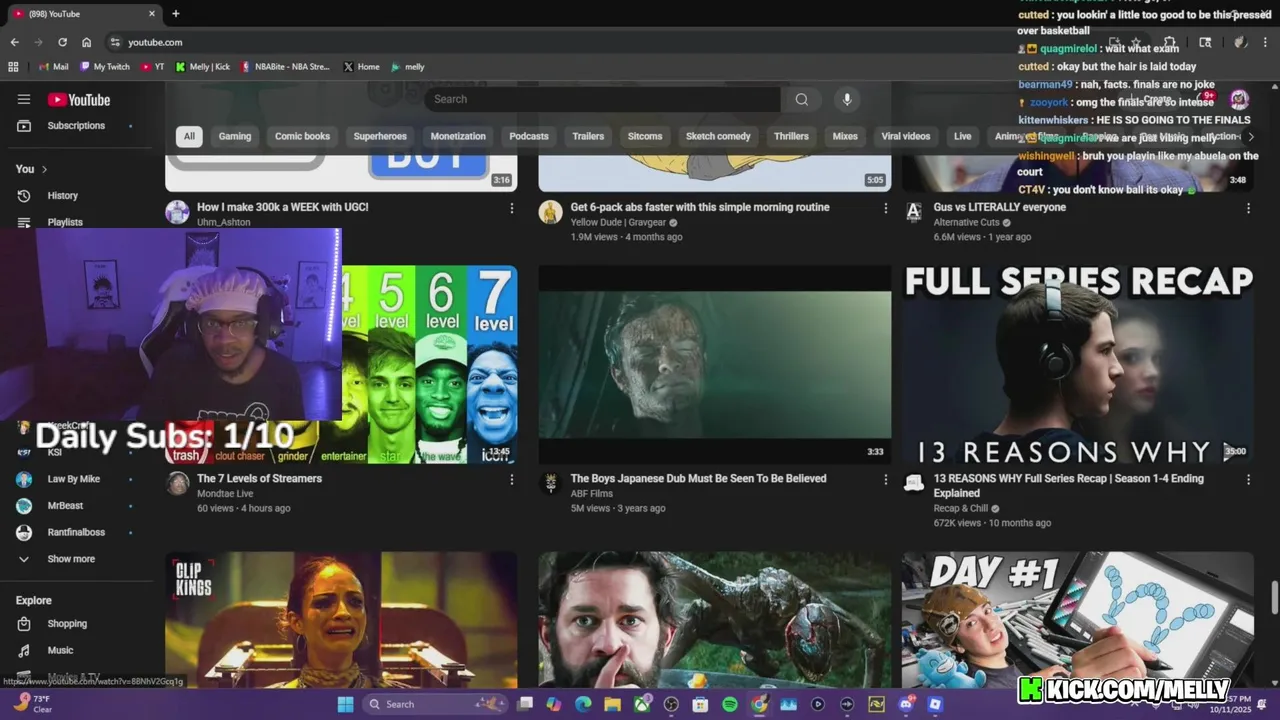Open the Chrome apps grid in the bookmarks bar
The width and height of the screenshot is (1280, 720).
click(13, 67)
